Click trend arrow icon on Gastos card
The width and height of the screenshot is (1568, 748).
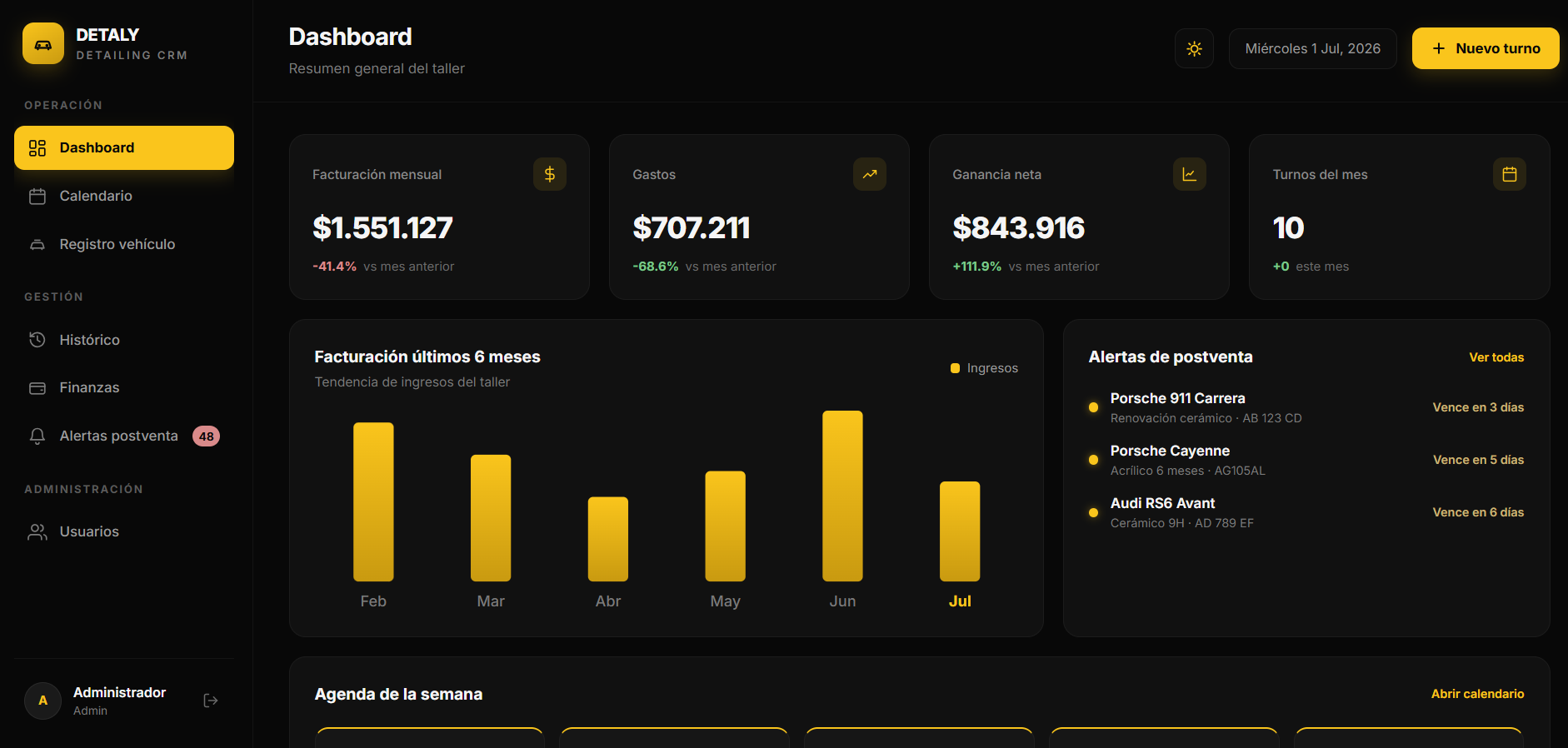(x=870, y=174)
